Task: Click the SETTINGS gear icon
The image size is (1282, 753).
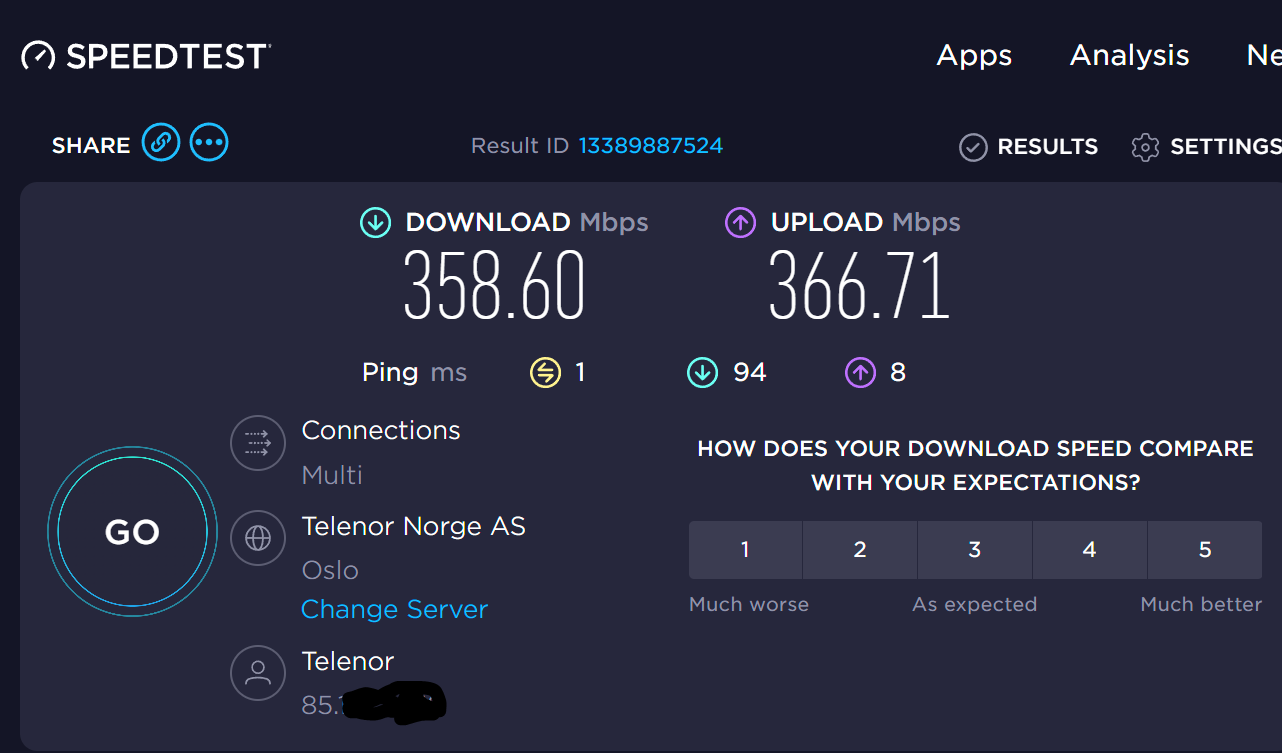Action: (x=1145, y=147)
